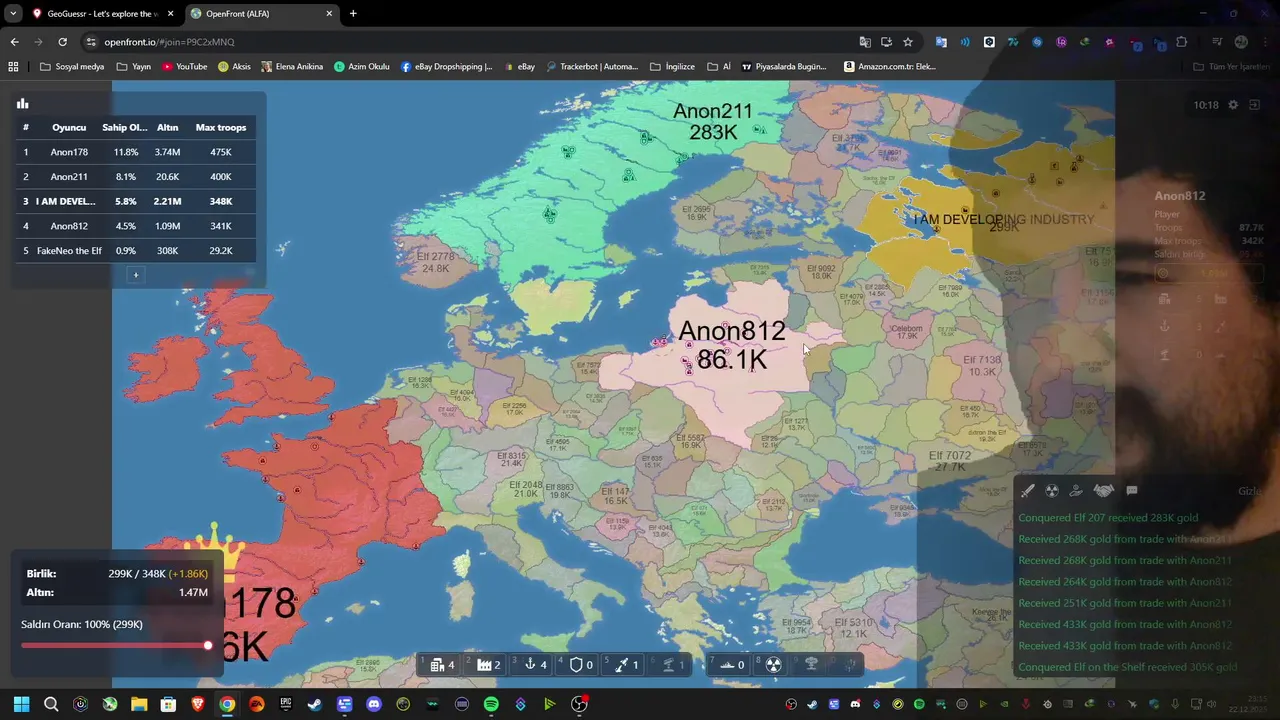Open the tab search dropdown arrow
Screen dimensions: 1280x720
13,14
